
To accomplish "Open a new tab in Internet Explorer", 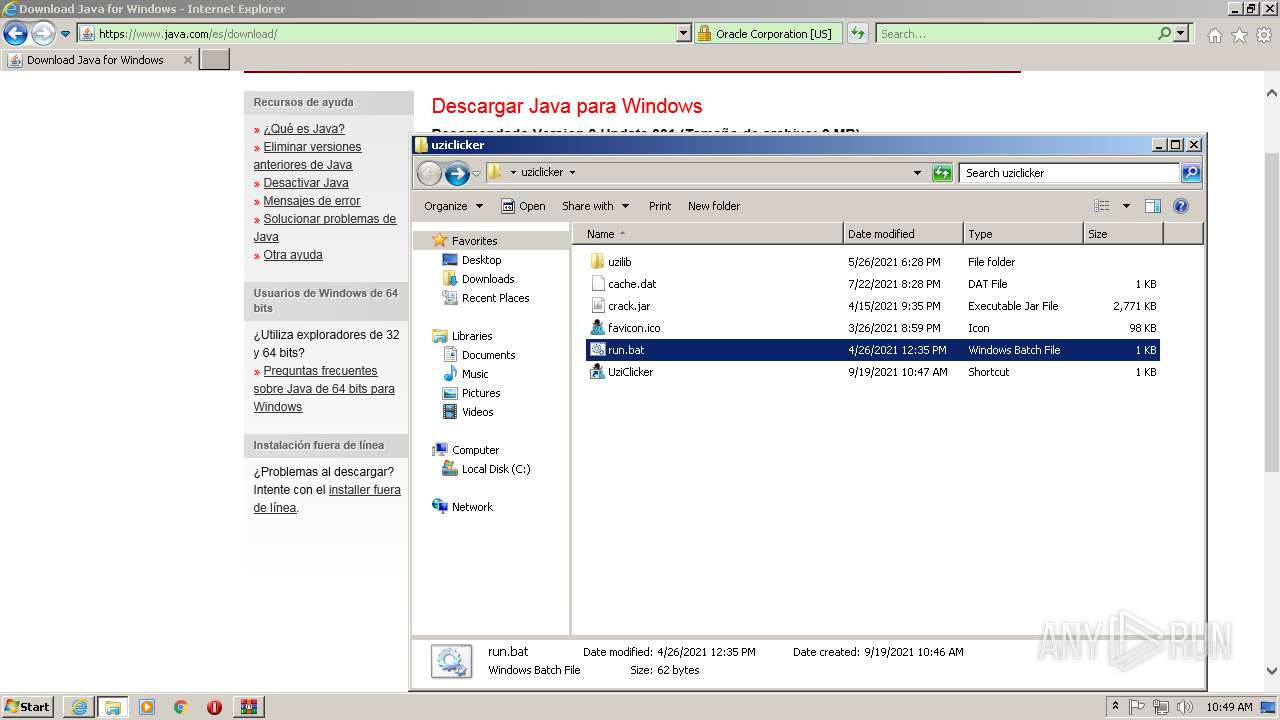I will (x=215, y=60).
